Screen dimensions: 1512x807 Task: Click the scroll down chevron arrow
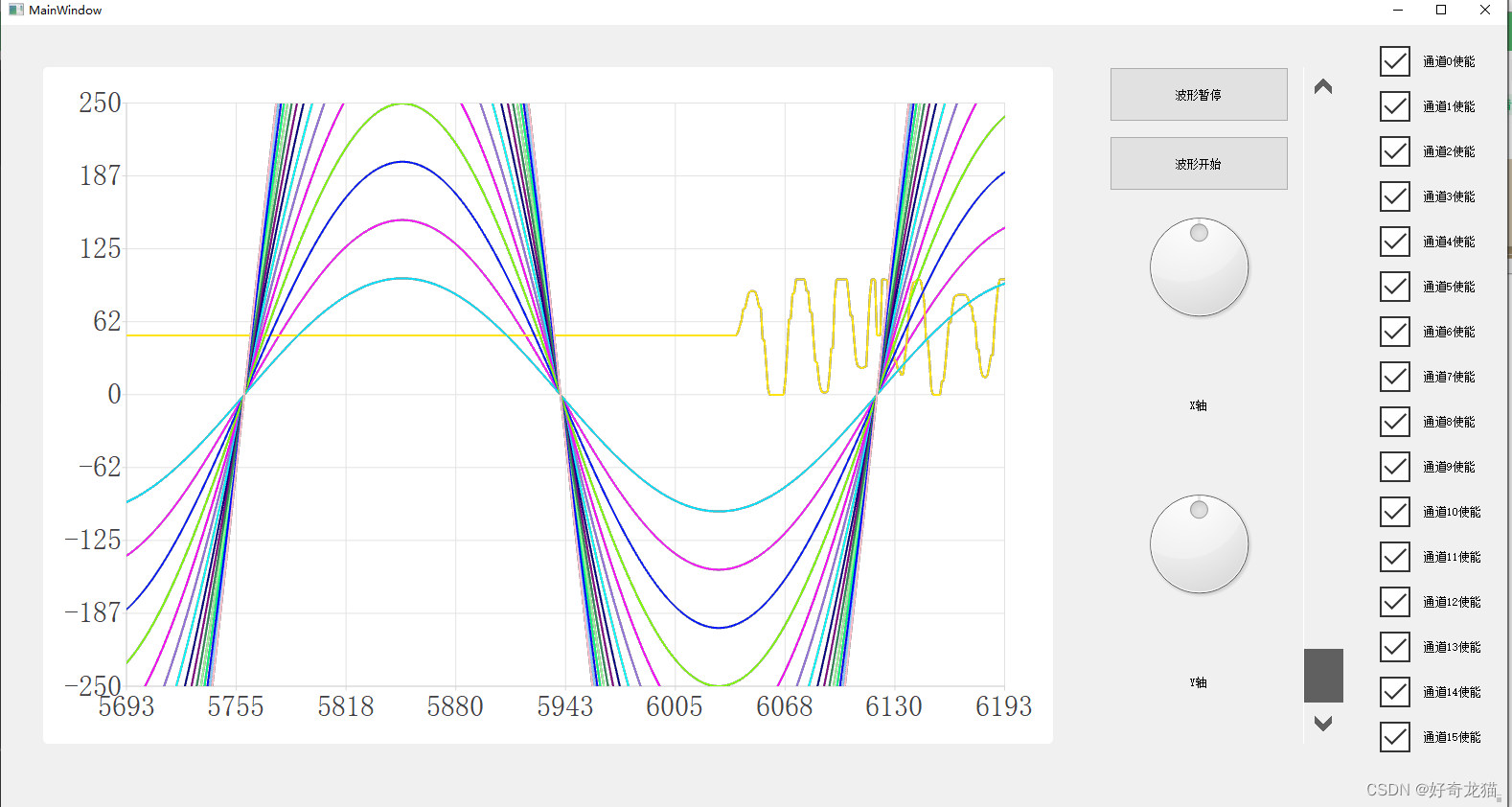click(1323, 724)
